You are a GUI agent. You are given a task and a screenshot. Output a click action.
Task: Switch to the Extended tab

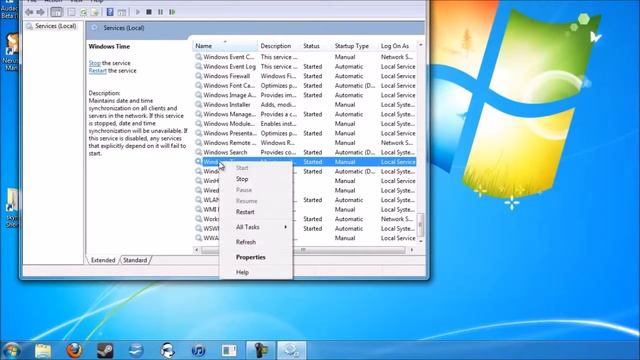point(103,260)
